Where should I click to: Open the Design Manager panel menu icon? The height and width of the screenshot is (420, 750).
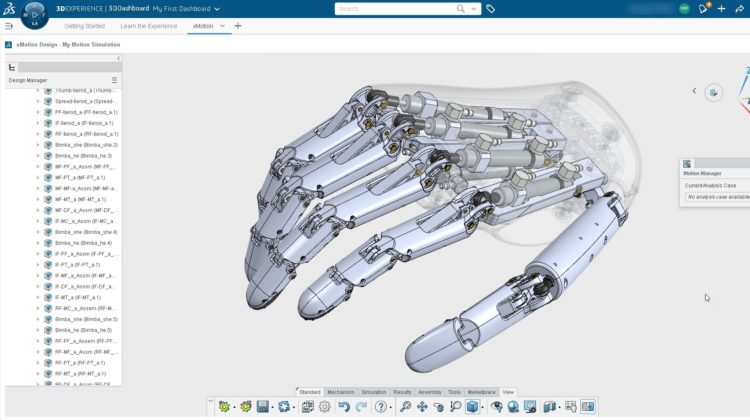point(114,80)
